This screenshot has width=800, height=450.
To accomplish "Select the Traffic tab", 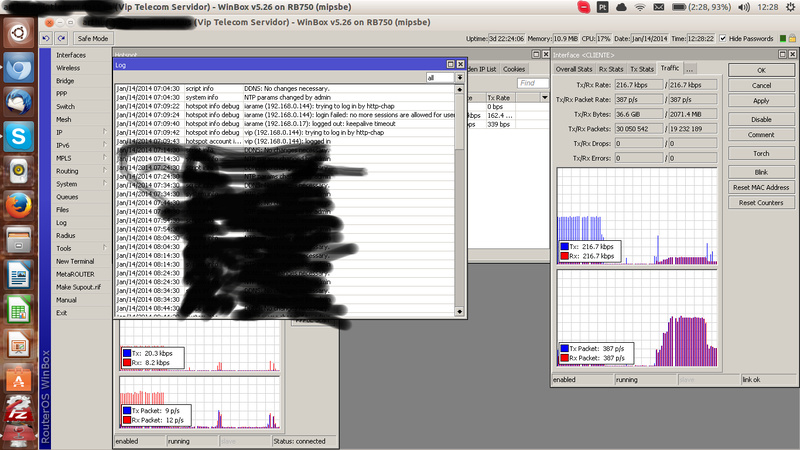I will pos(670,68).
